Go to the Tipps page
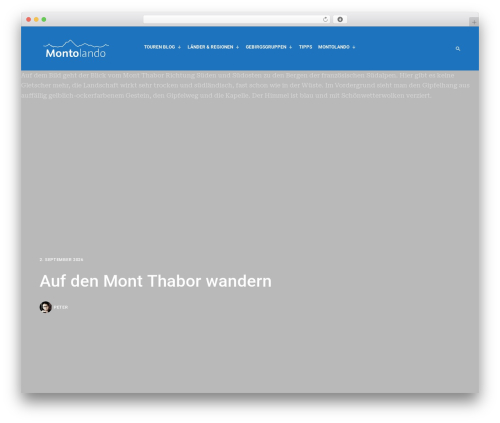The image size is (500, 423). 305,47
